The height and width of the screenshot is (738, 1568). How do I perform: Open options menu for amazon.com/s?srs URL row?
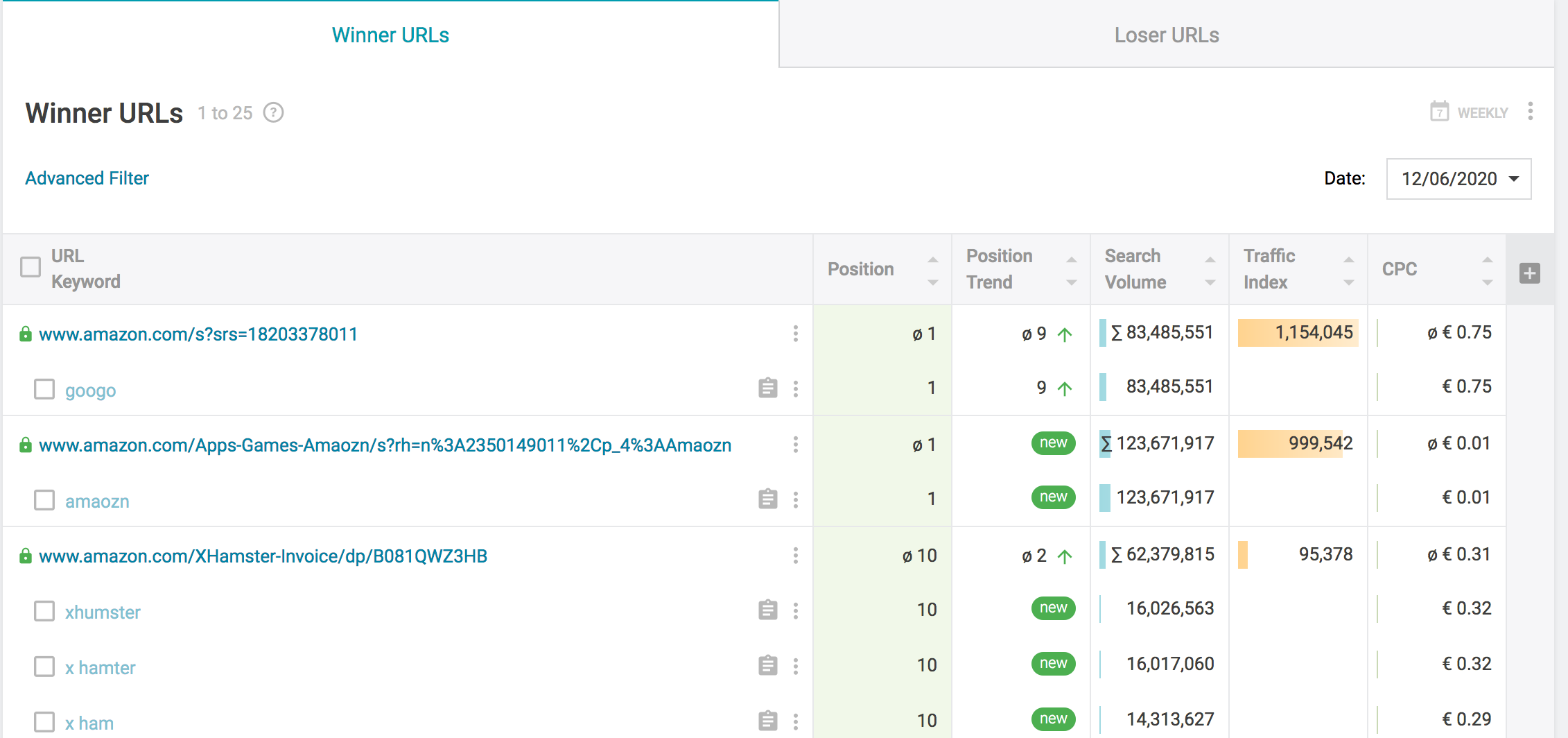(795, 334)
